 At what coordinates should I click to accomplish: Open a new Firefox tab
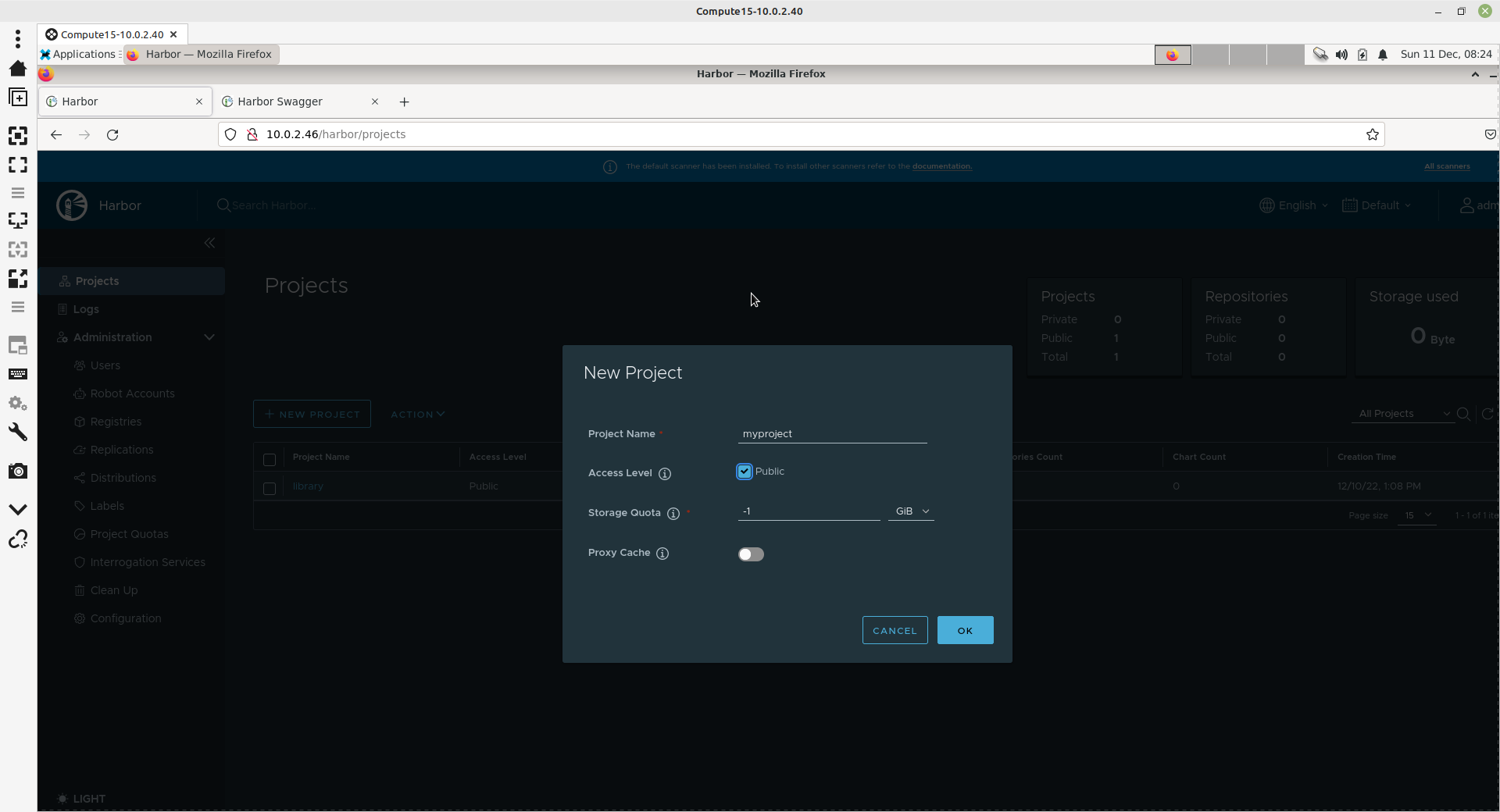point(404,102)
